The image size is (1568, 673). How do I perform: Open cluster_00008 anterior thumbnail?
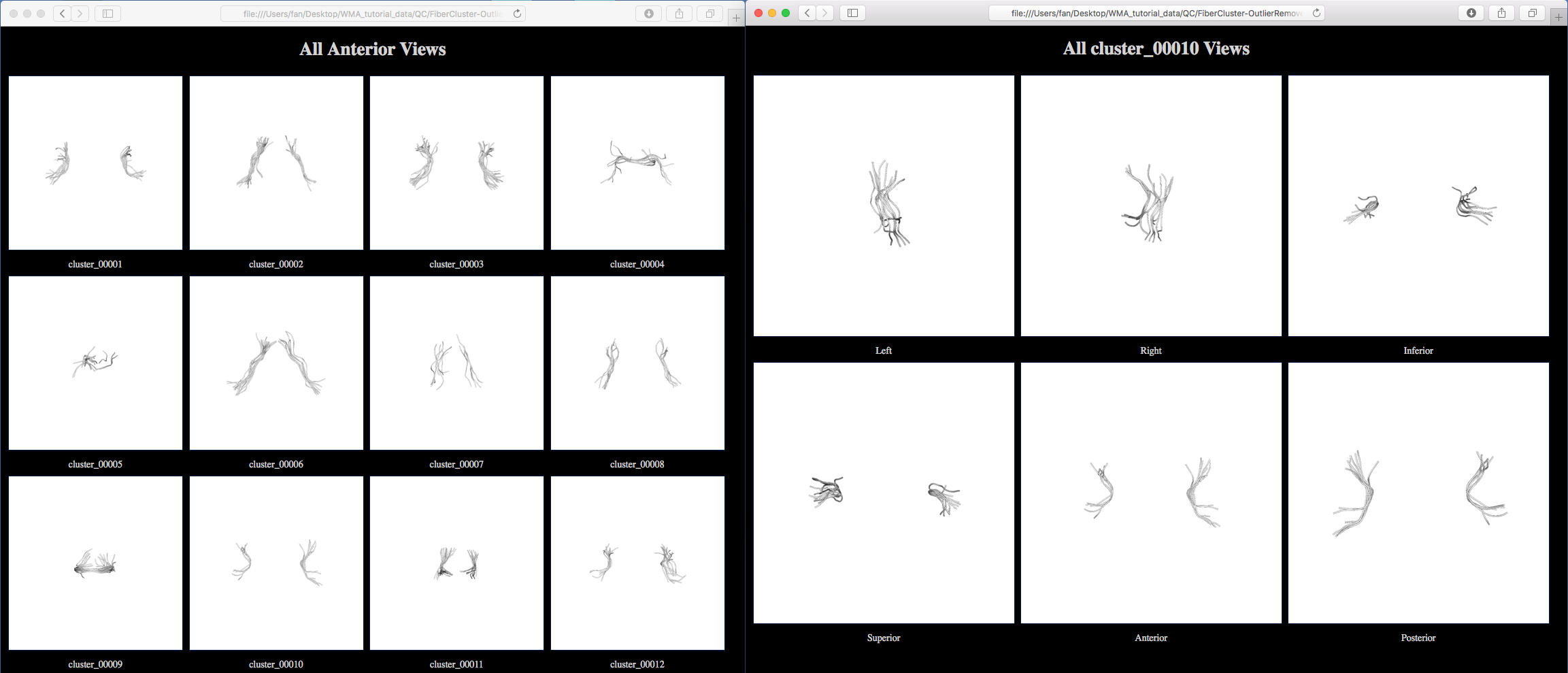637,363
